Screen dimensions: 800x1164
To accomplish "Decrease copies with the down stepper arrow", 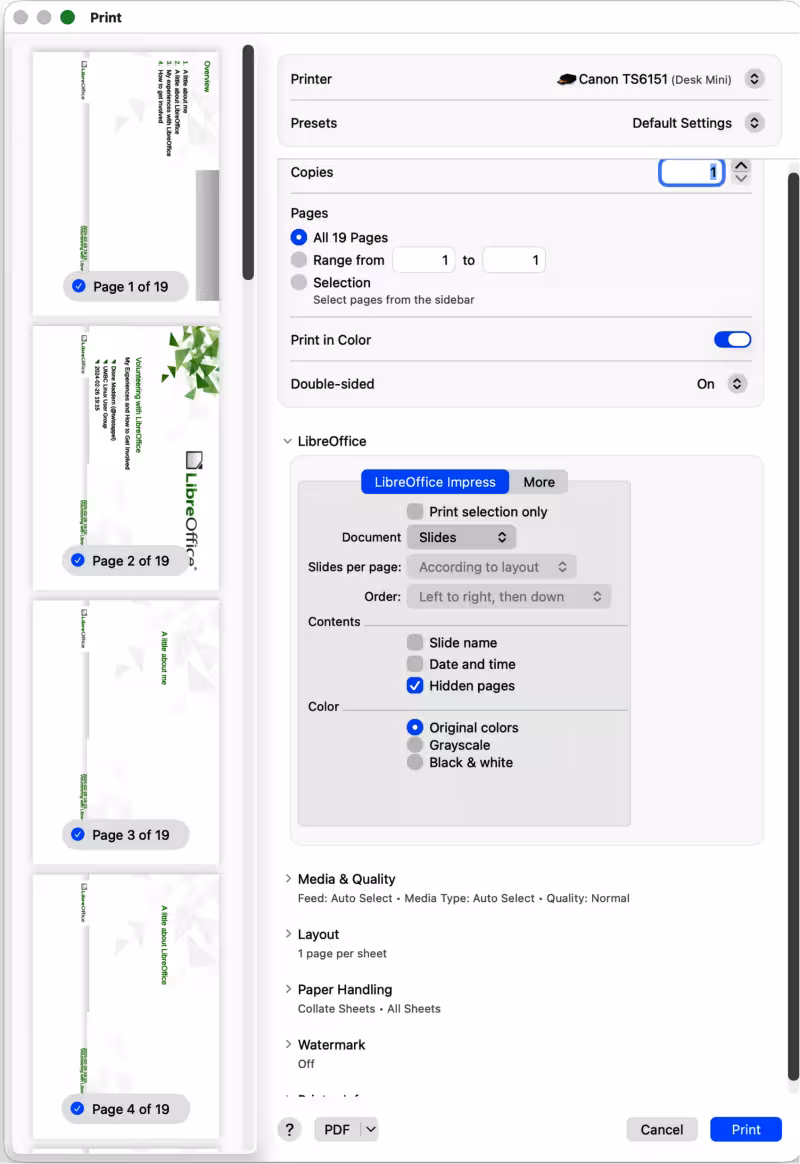I will pos(741,178).
